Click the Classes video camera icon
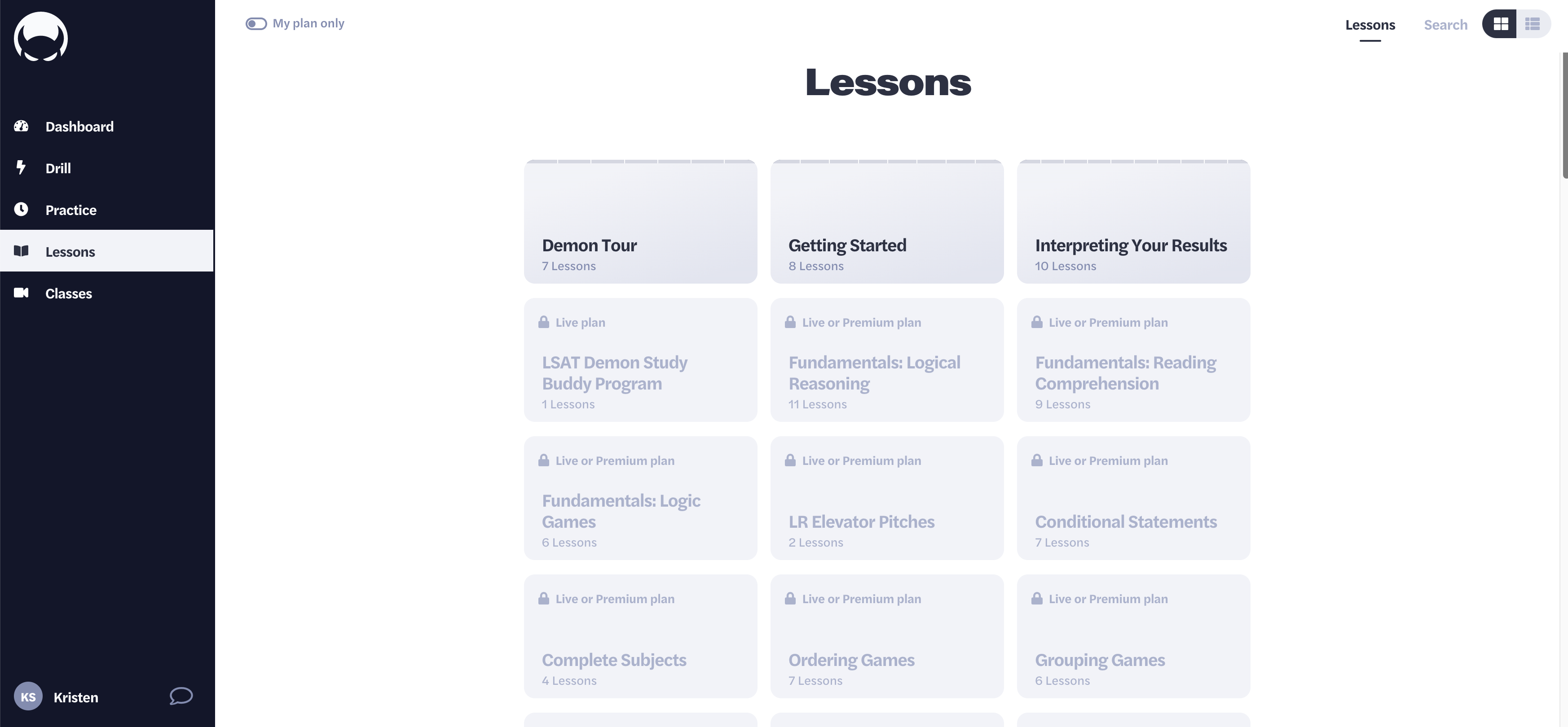1568x727 pixels. (21, 293)
